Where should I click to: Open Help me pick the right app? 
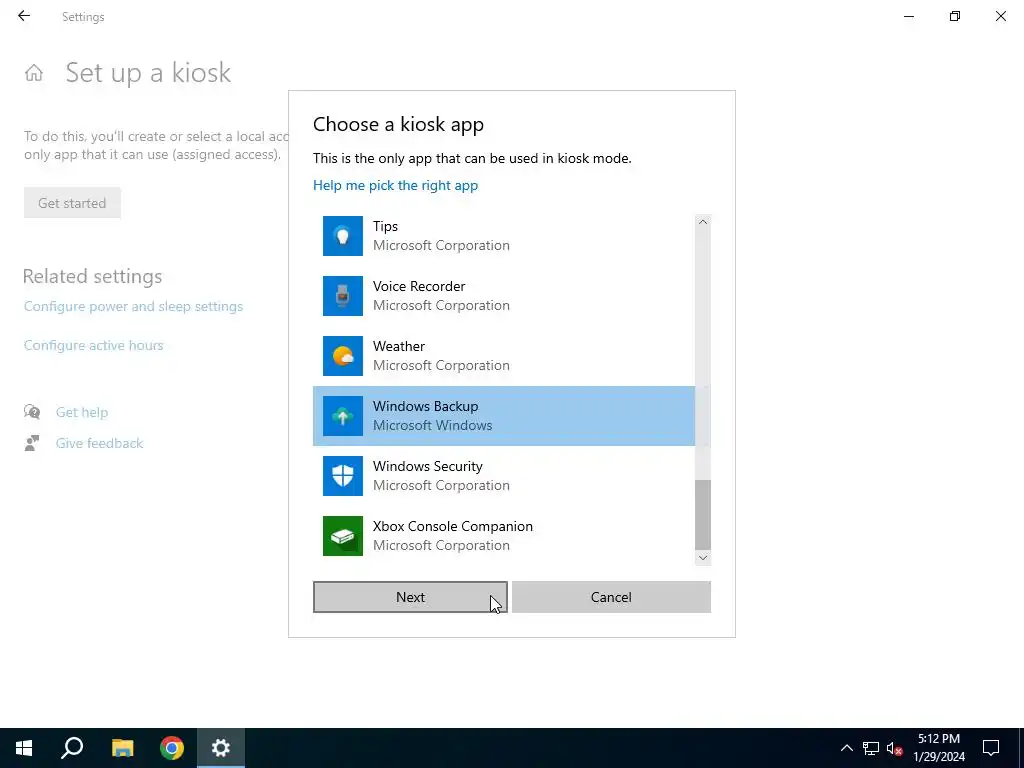395,185
